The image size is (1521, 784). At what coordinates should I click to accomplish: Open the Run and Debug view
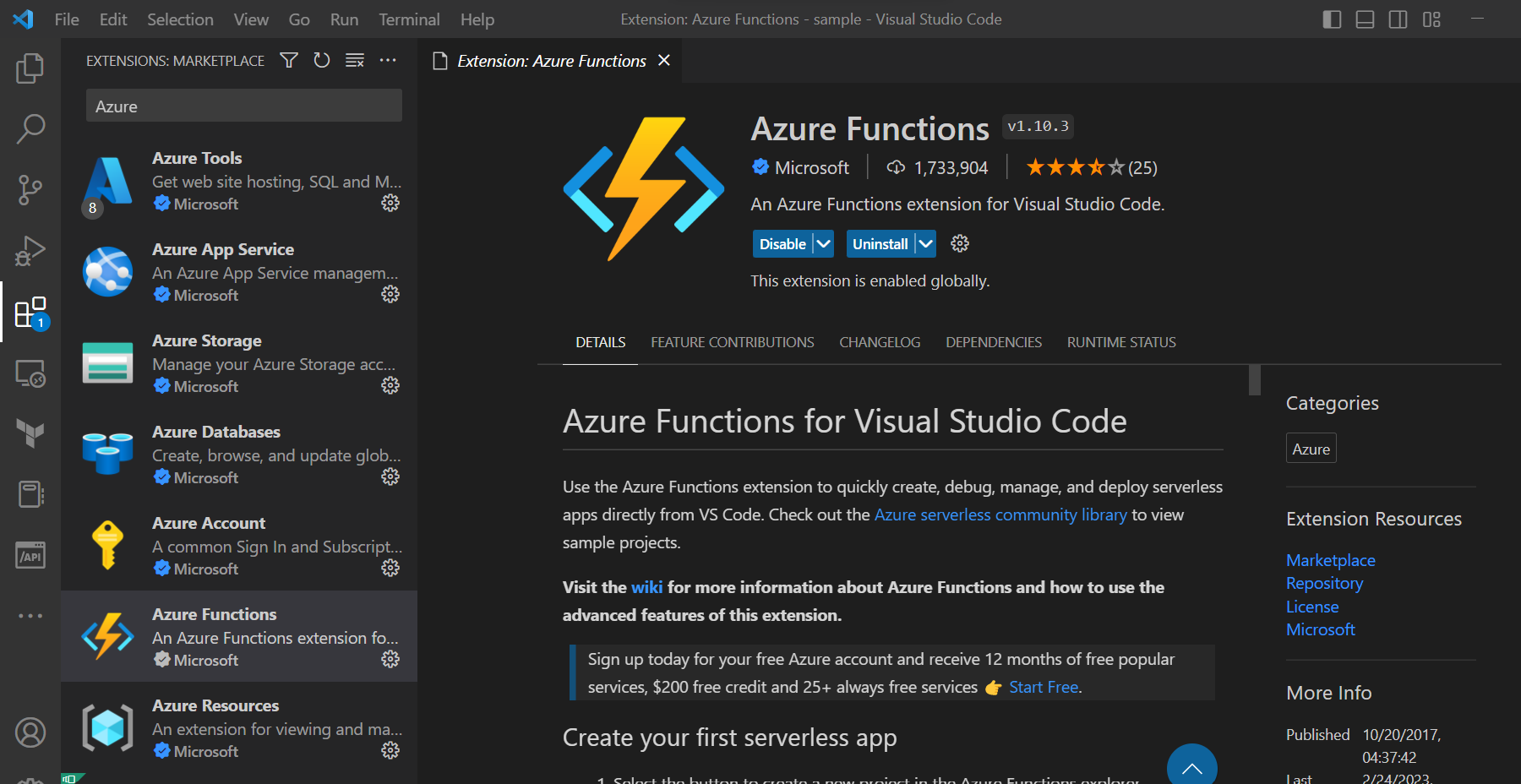pos(30,250)
